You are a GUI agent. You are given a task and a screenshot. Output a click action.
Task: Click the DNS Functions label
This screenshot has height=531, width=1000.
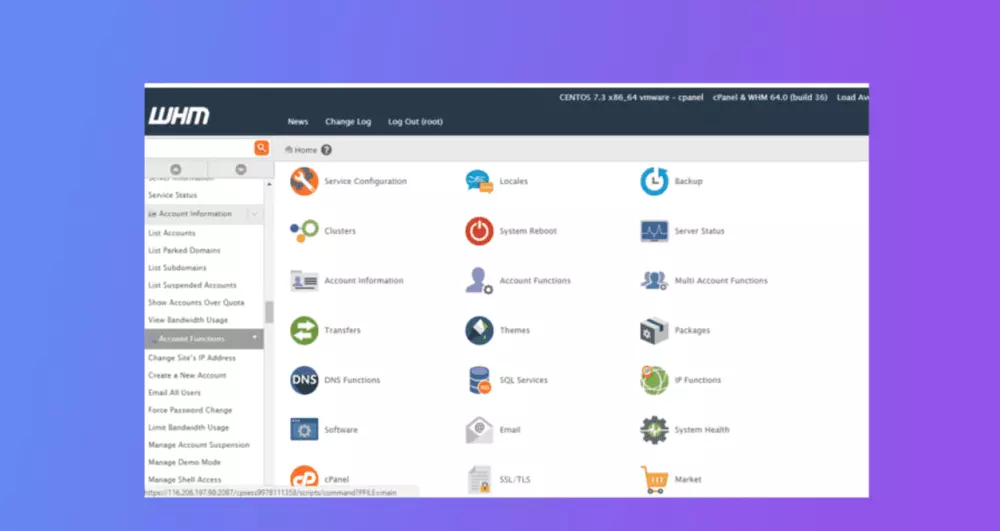352,380
